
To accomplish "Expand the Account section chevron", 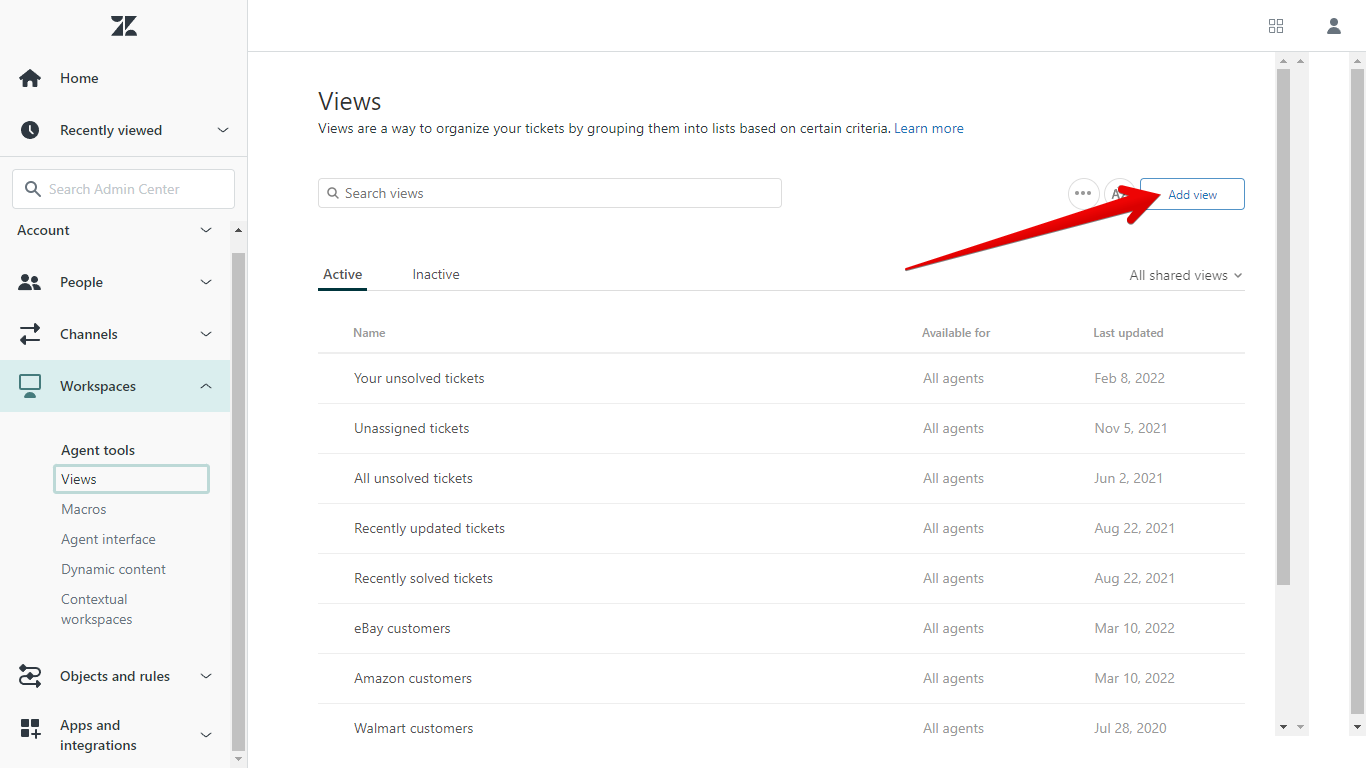I will 206,230.
